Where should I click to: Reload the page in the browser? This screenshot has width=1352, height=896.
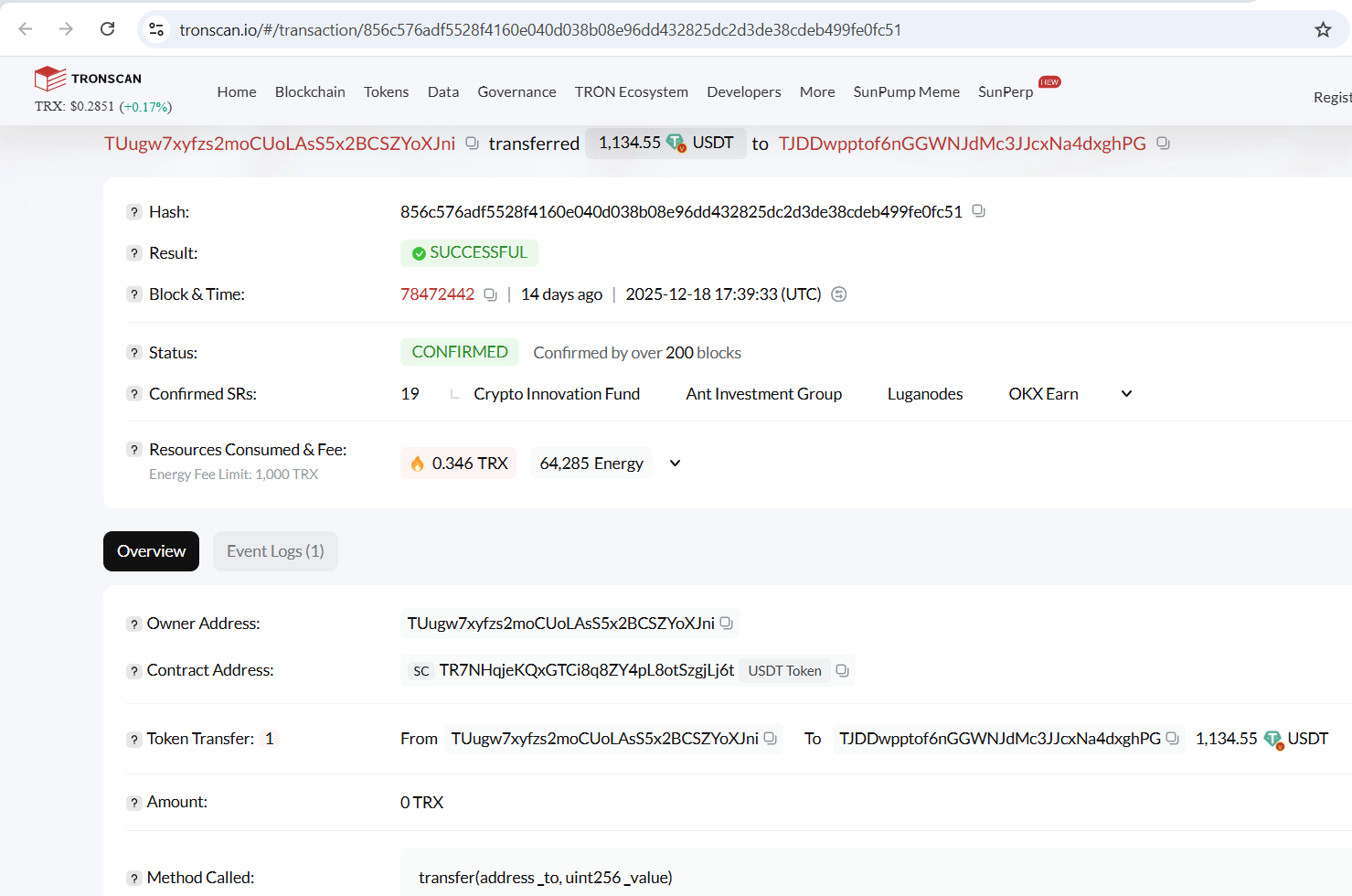[107, 29]
